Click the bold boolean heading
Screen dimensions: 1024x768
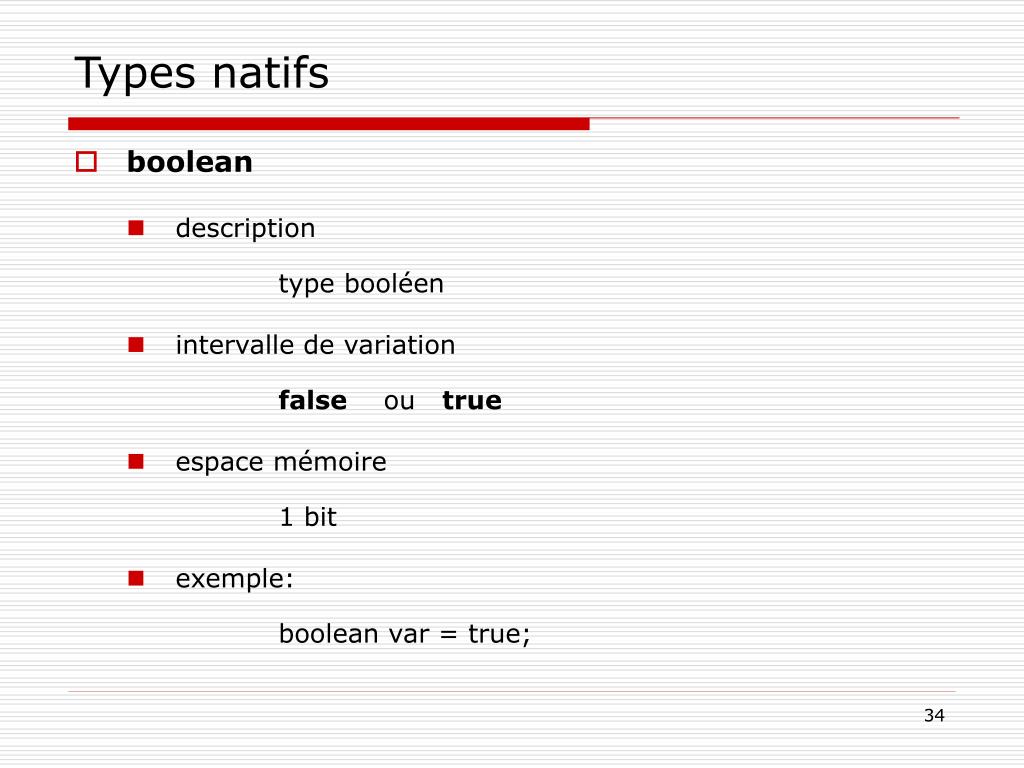tap(189, 161)
